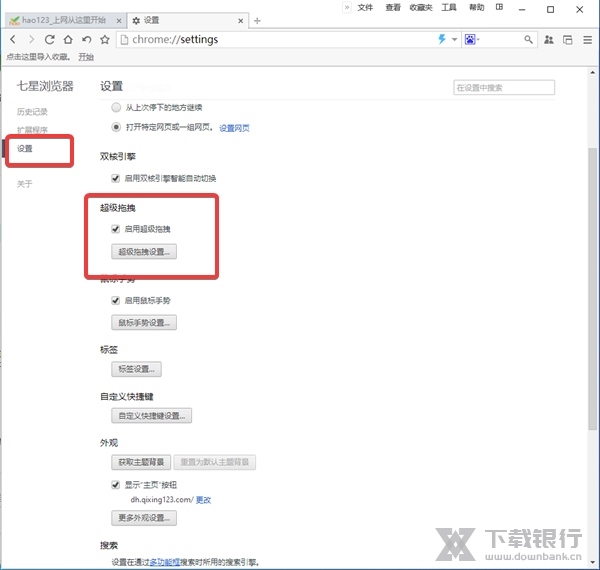Click the address bar page icon

124,39
